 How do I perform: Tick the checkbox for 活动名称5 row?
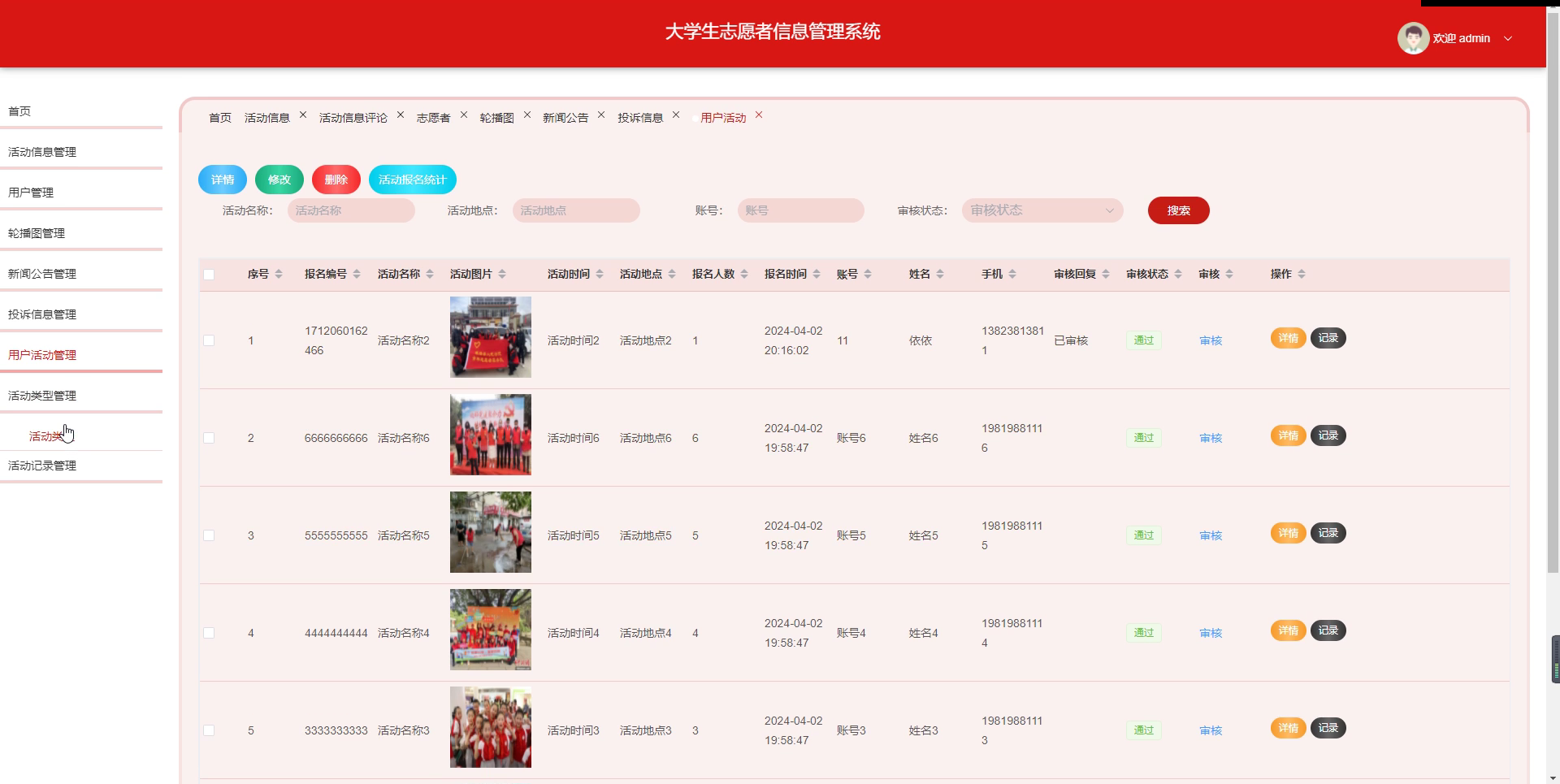(209, 535)
